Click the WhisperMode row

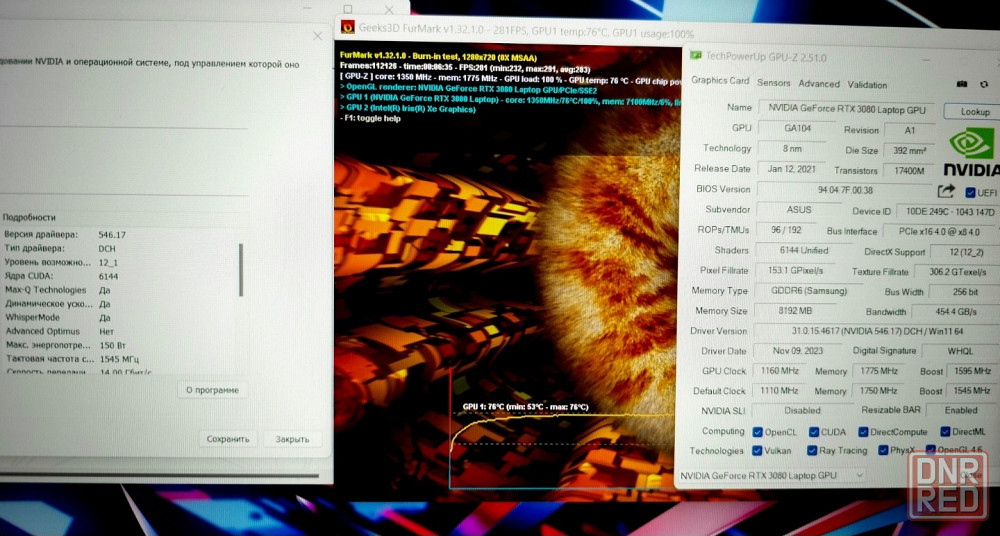point(120,318)
